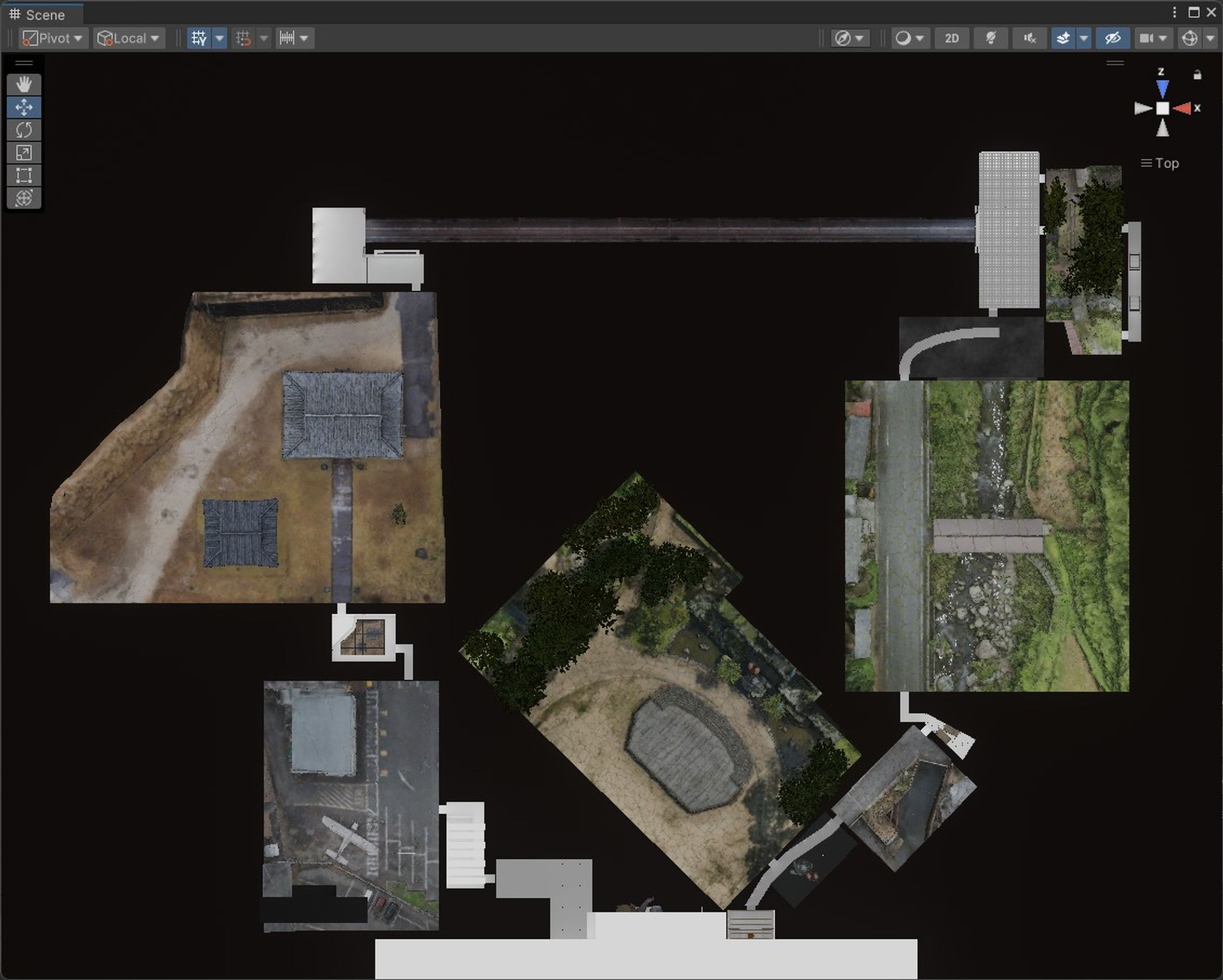1223x980 pixels.
Task: Toggle scene audio mute
Action: click(1029, 39)
